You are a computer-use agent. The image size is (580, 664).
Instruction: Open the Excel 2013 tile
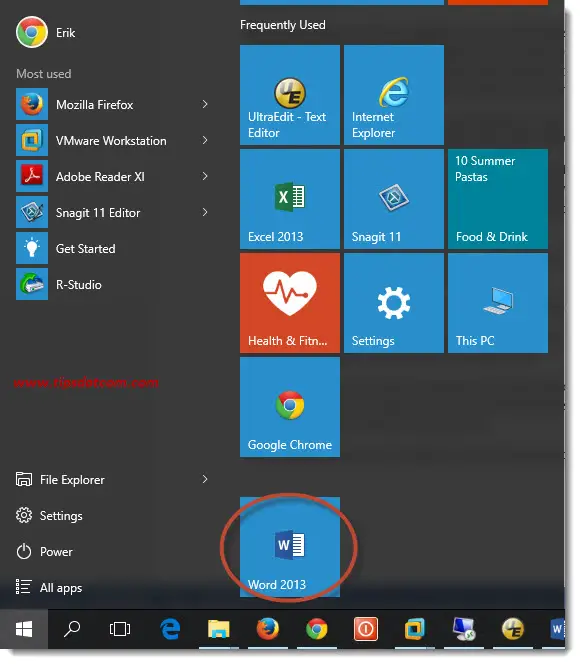pos(290,199)
